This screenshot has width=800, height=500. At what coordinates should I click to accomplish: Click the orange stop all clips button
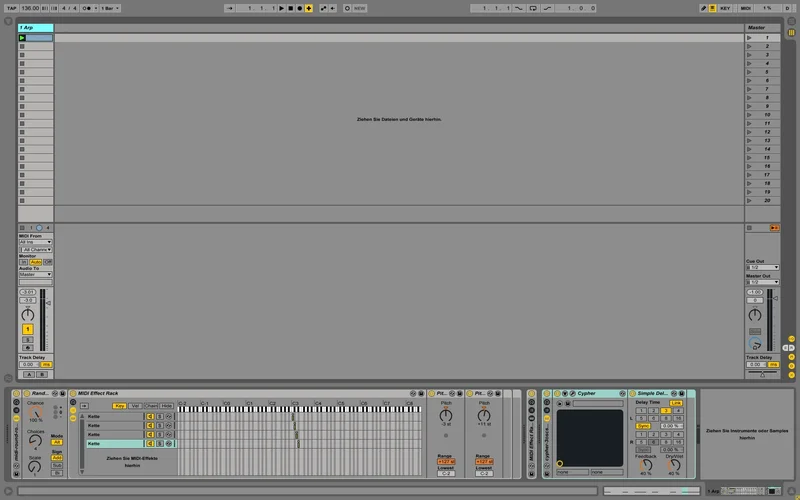pos(774,228)
